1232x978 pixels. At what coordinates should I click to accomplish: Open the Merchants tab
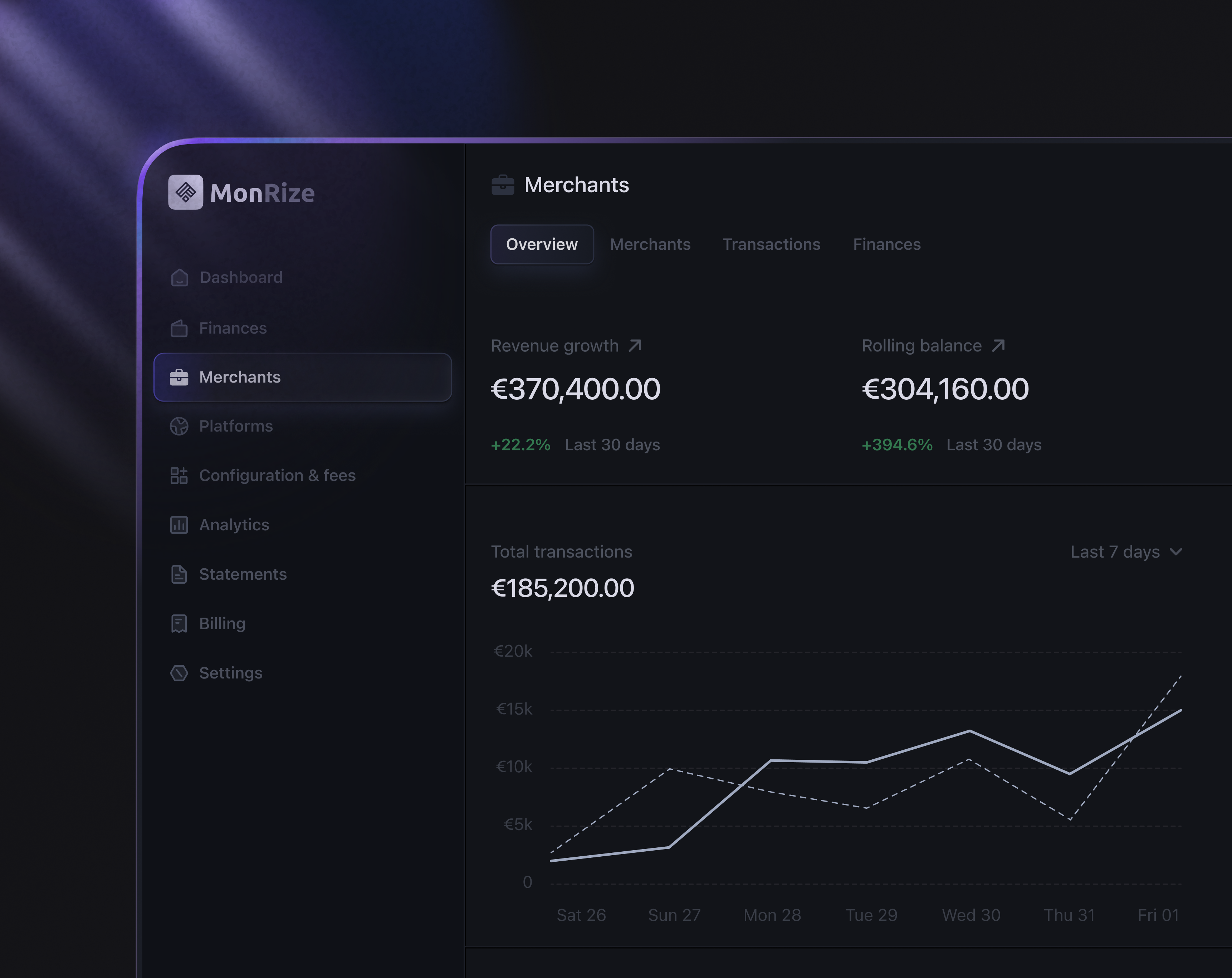coord(650,244)
